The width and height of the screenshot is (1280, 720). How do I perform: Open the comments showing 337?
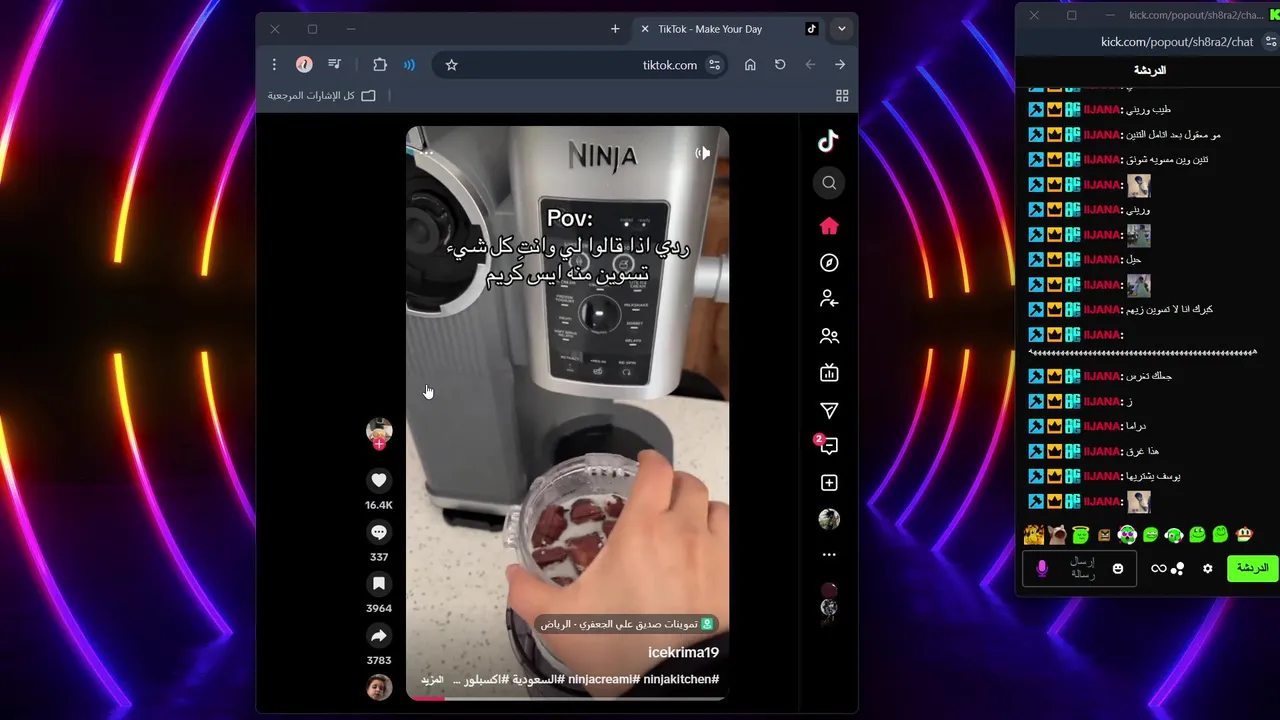(379, 532)
